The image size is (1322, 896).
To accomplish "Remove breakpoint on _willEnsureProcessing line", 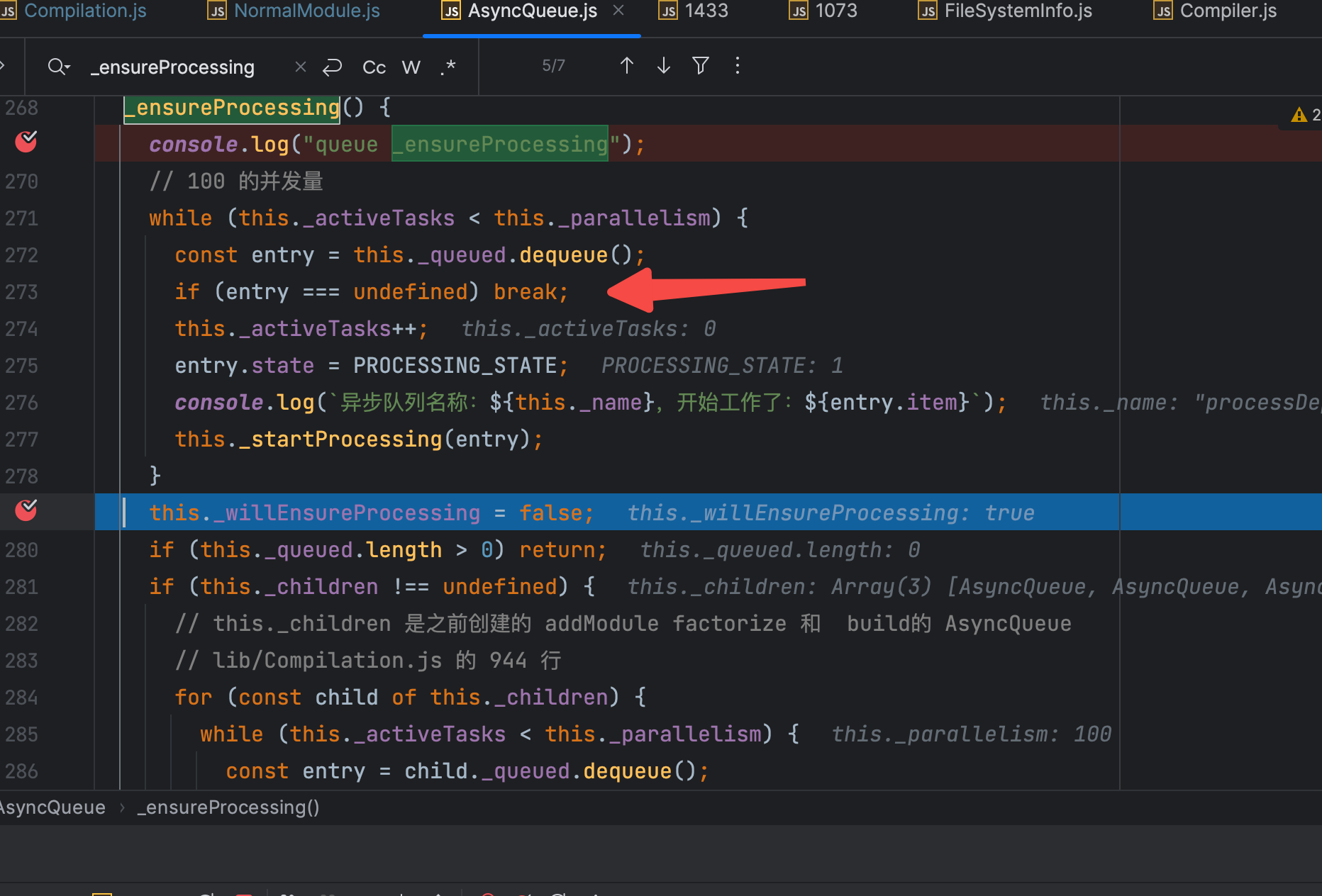I will coord(26,510).
